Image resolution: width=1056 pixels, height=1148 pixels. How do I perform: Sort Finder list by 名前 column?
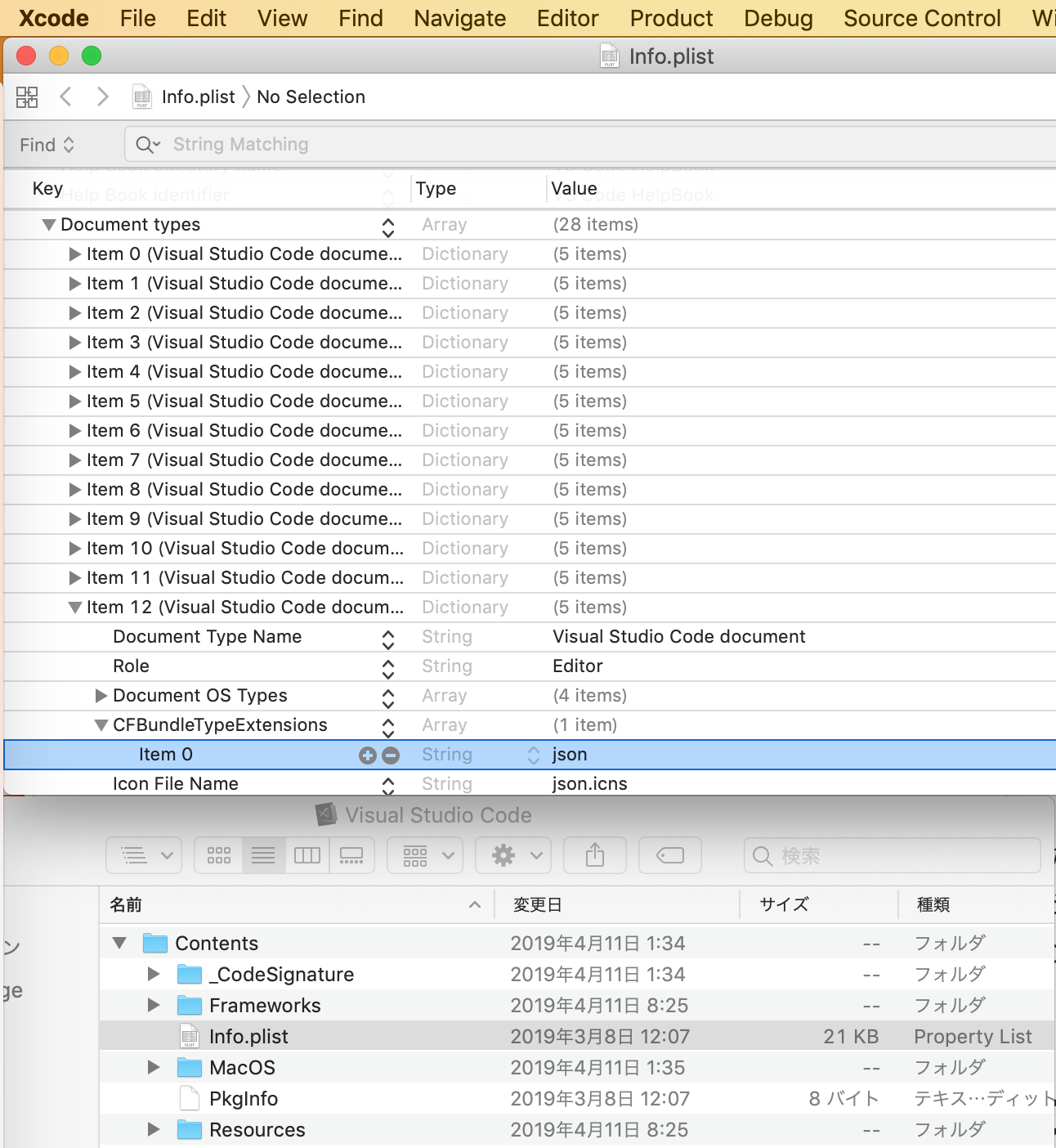[x=297, y=905]
